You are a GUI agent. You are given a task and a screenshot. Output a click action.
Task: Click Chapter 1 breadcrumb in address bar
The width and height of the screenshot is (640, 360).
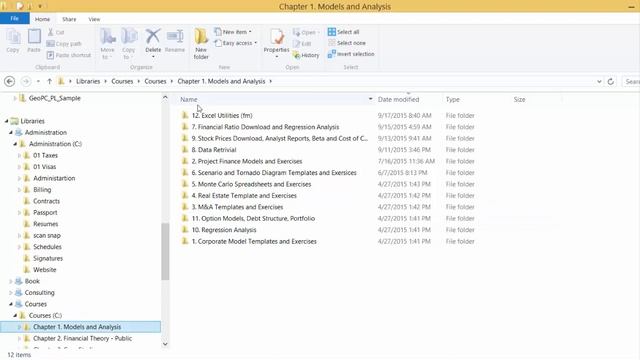[221, 81]
